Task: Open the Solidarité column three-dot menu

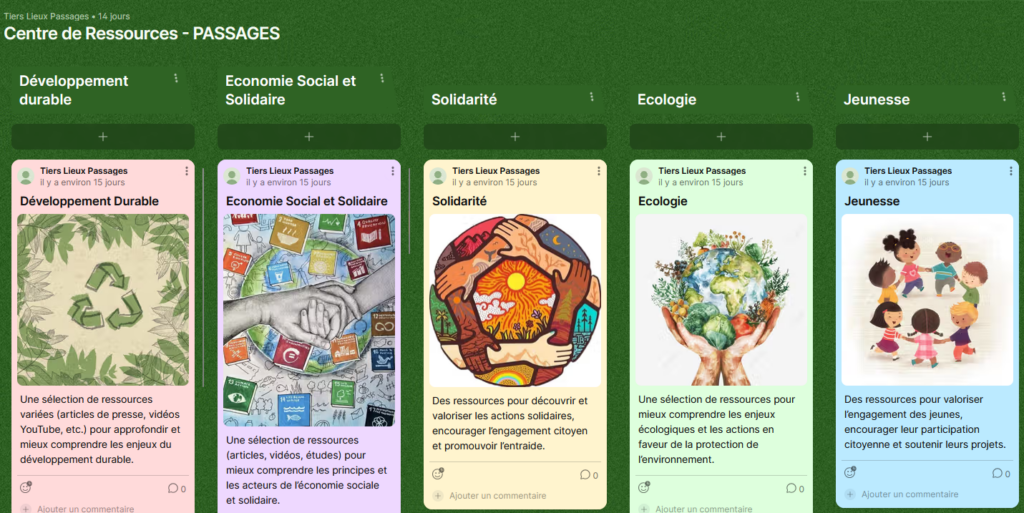Action: pyautogui.click(x=592, y=97)
